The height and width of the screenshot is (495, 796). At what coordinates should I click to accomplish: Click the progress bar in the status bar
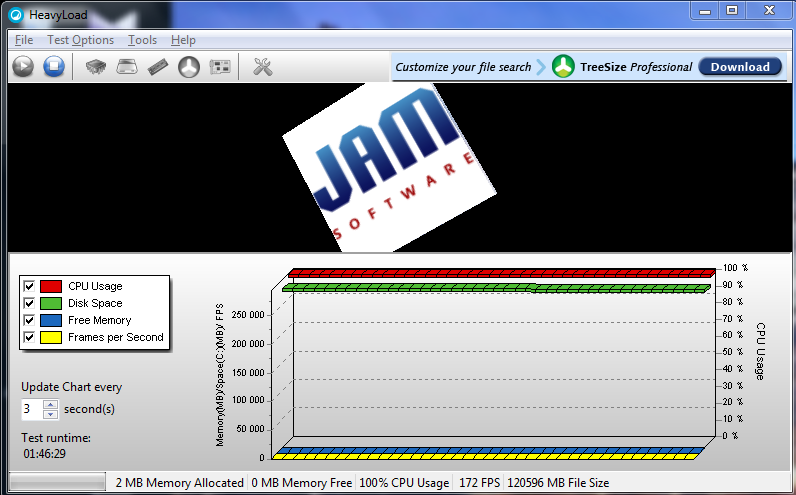point(57,482)
